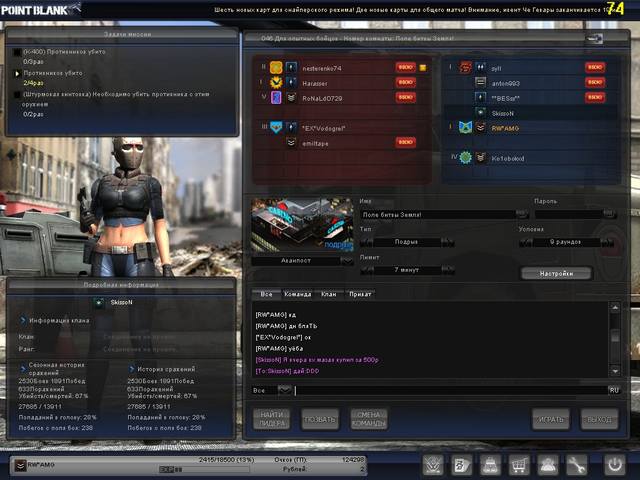Toggle the ready badge on syll row
Screen dimensions: 640x480
click(595, 67)
